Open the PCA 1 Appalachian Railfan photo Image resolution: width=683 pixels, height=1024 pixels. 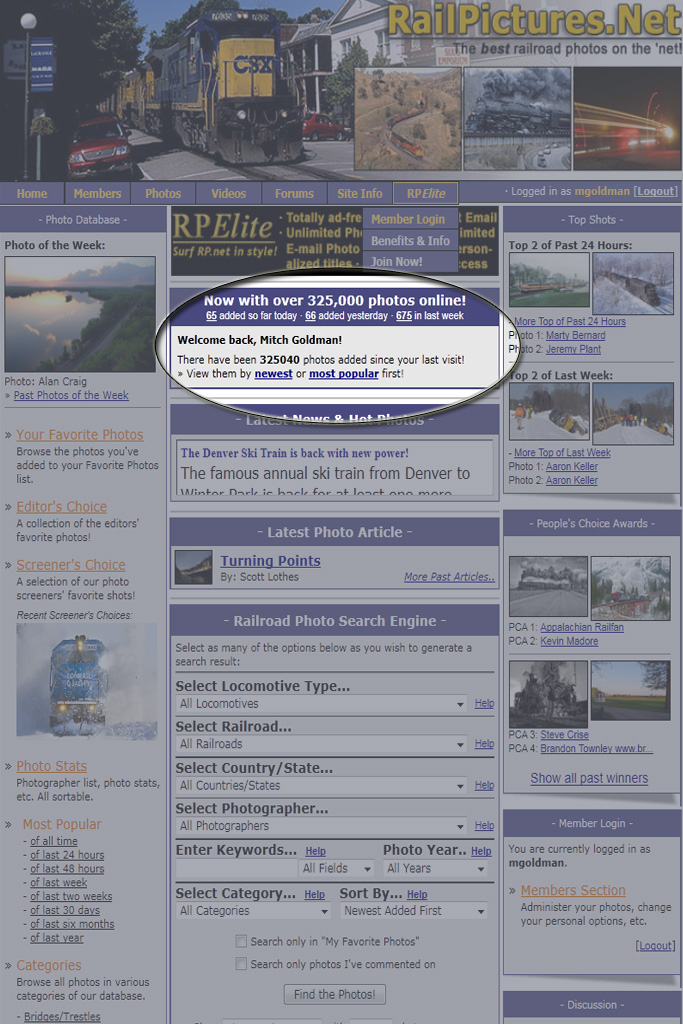(x=548, y=587)
